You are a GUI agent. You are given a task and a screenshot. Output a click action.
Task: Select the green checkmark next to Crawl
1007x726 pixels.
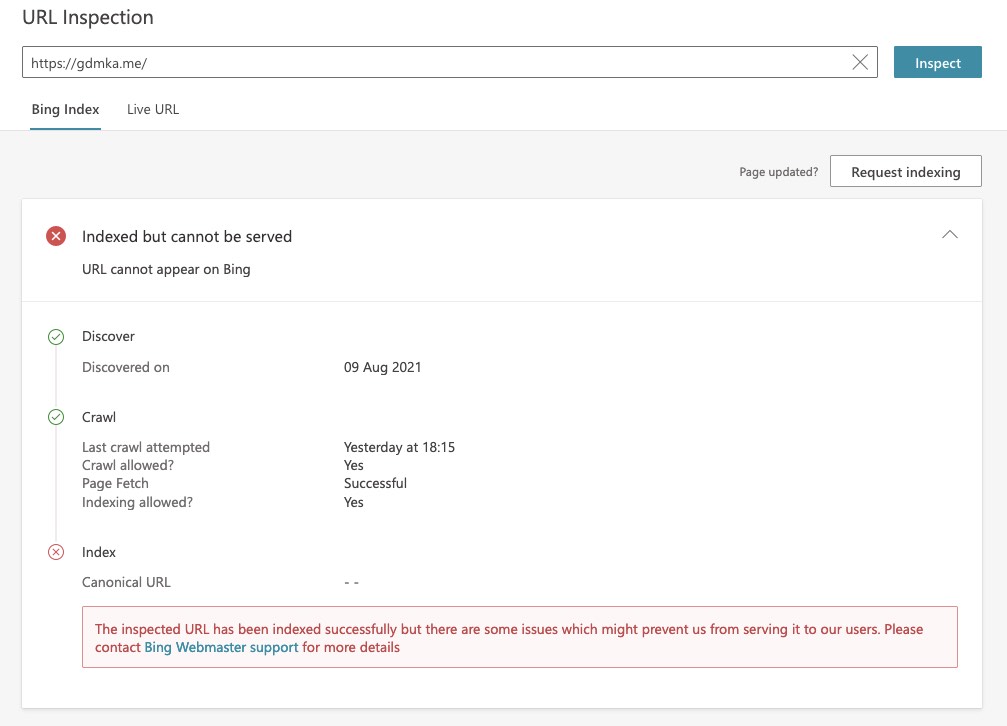click(x=57, y=417)
